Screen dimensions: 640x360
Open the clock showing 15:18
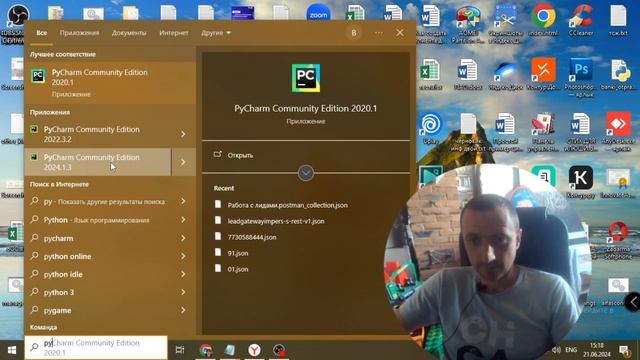[x=597, y=350]
